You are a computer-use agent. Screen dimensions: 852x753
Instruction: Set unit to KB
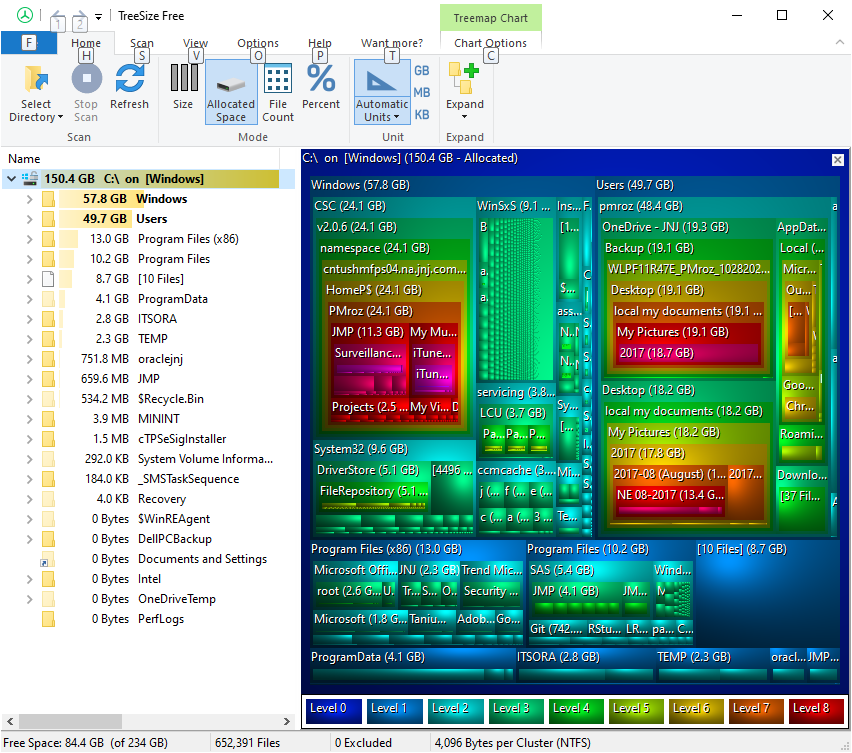422,115
